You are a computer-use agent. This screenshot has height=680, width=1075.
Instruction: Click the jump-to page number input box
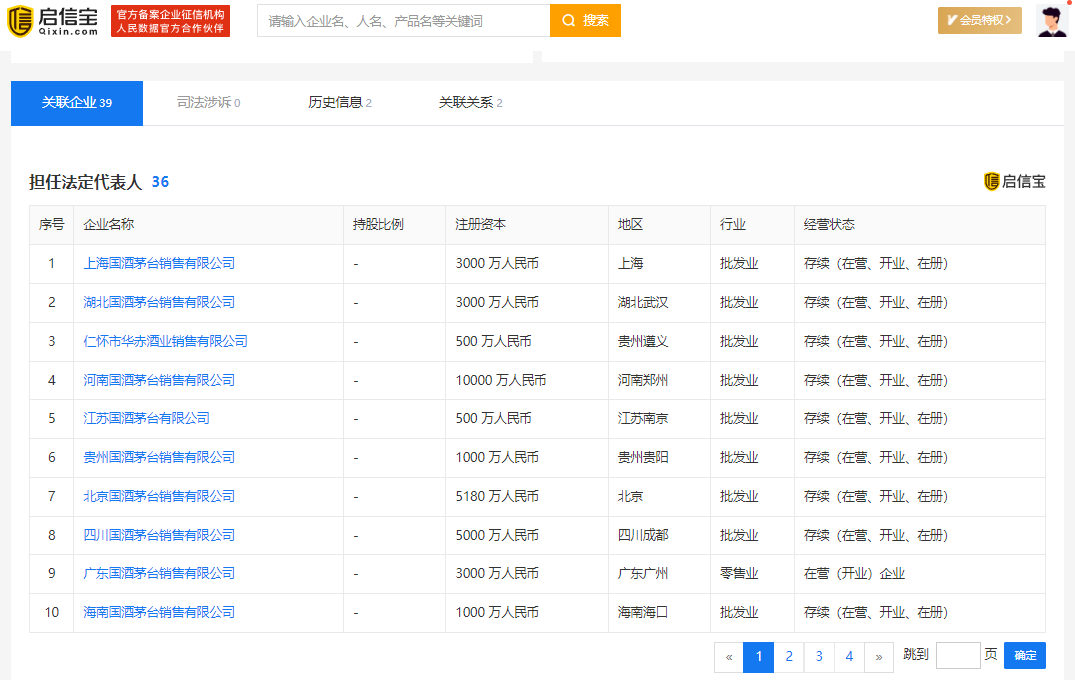coord(957,656)
